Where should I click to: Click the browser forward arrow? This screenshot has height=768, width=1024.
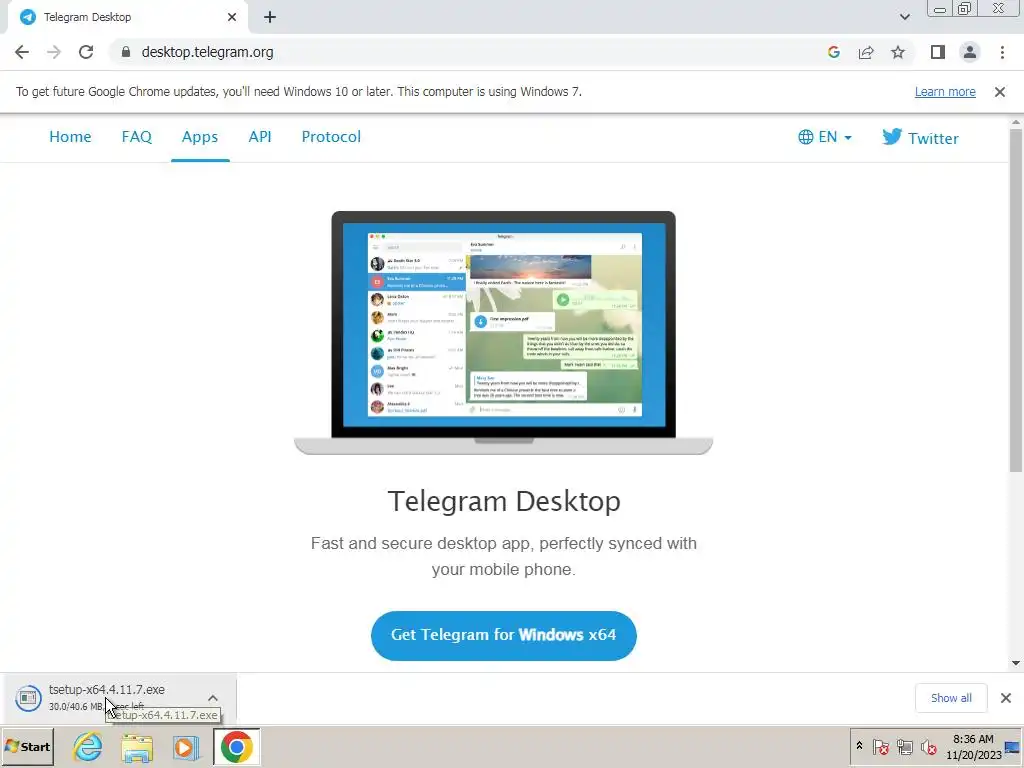(54, 52)
